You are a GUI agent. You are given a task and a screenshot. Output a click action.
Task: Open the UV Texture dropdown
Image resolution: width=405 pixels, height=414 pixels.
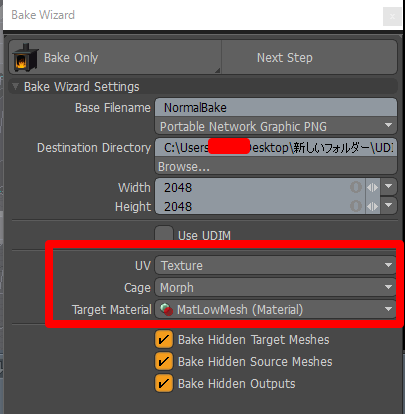coord(275,265)
